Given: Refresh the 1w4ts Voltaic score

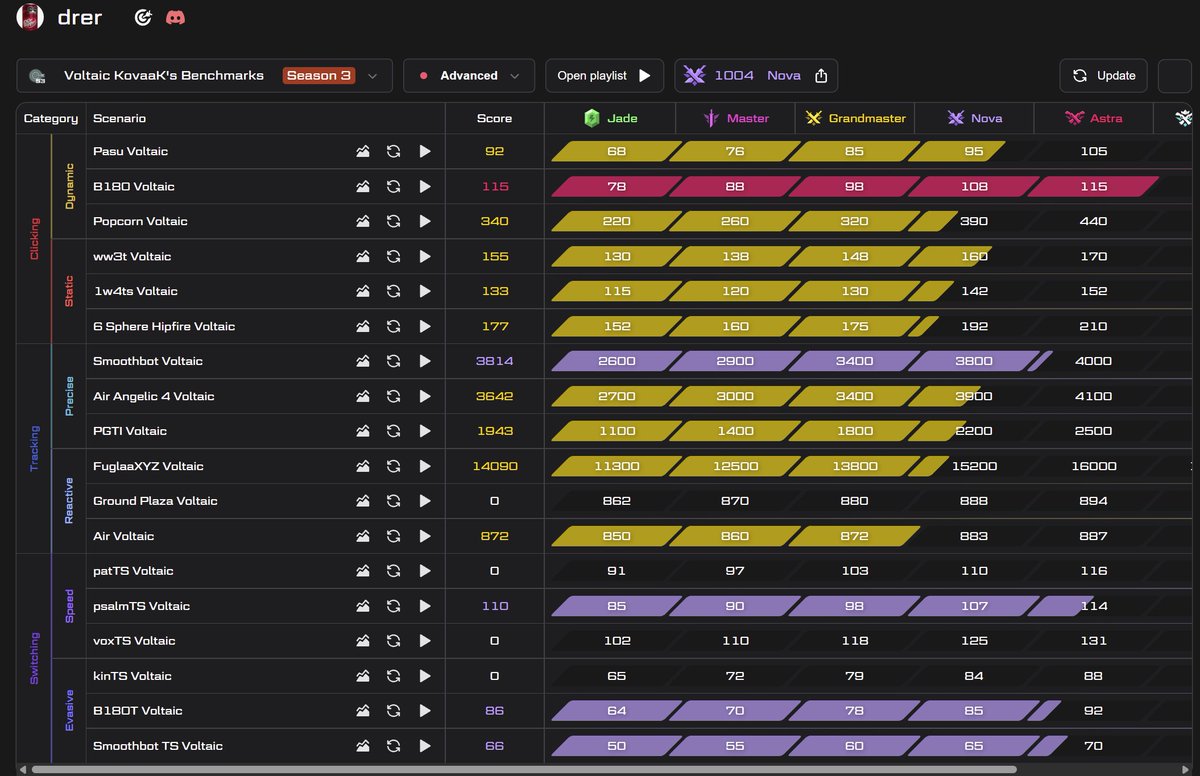Looking at the screenshot, I should pos(394,291).
